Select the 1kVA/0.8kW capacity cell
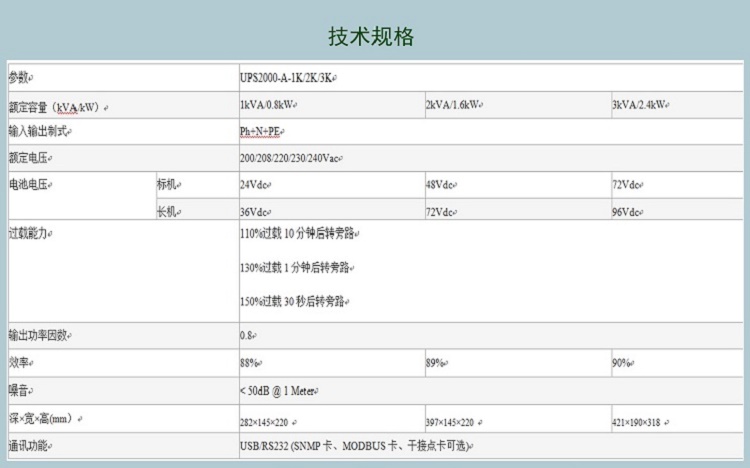The height and width of the screenshot is (468, 750). point(268,104)
